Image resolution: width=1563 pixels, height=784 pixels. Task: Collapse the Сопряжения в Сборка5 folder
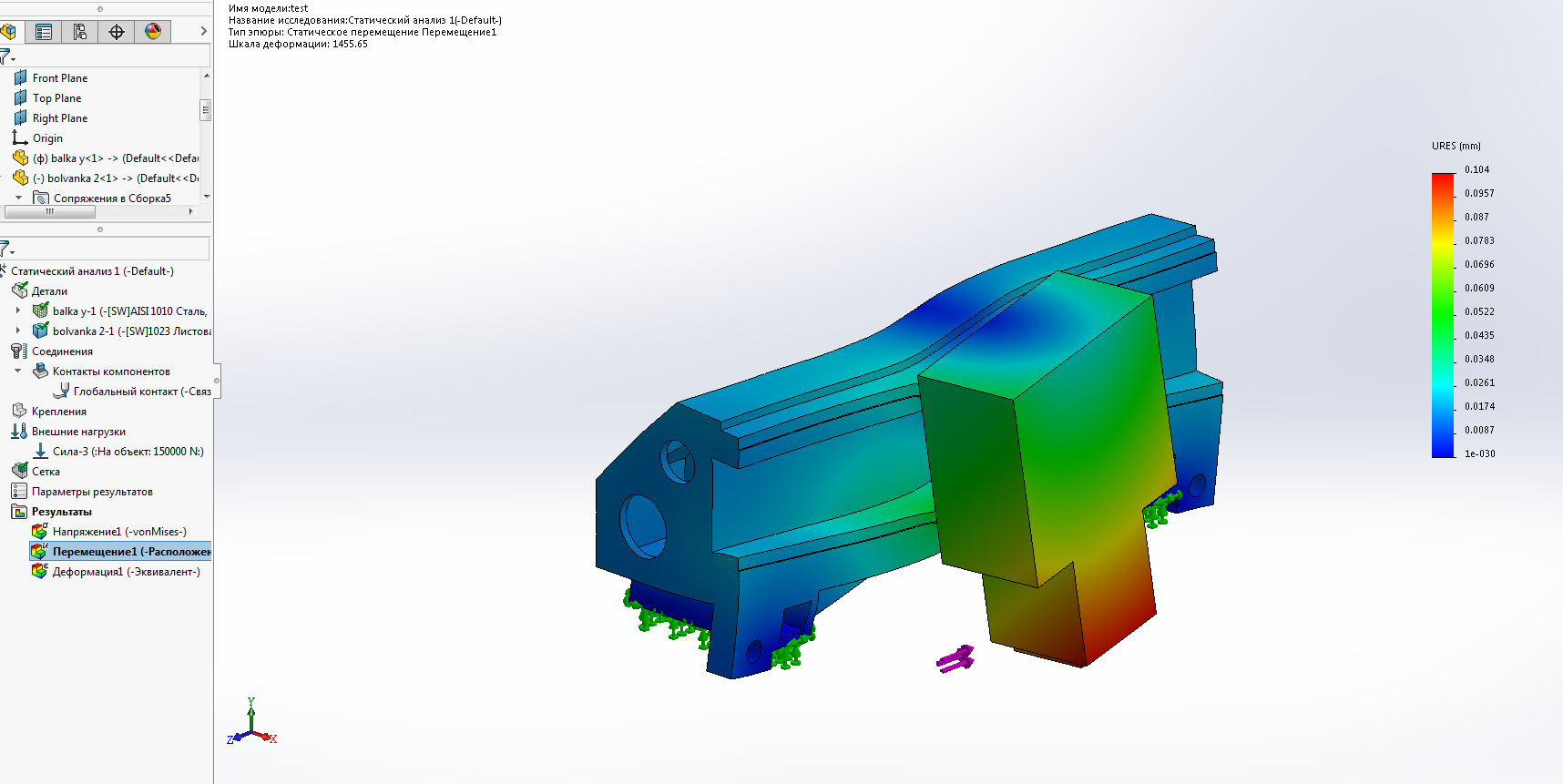tap(18, 198)
